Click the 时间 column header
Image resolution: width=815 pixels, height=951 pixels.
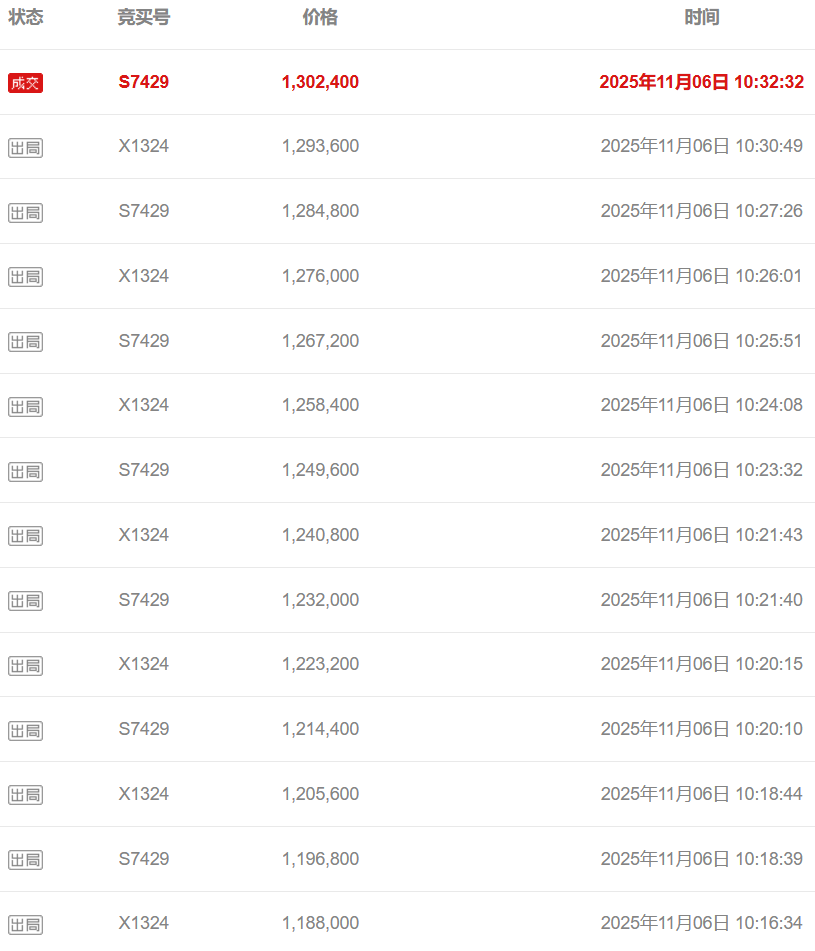point(702,18)
